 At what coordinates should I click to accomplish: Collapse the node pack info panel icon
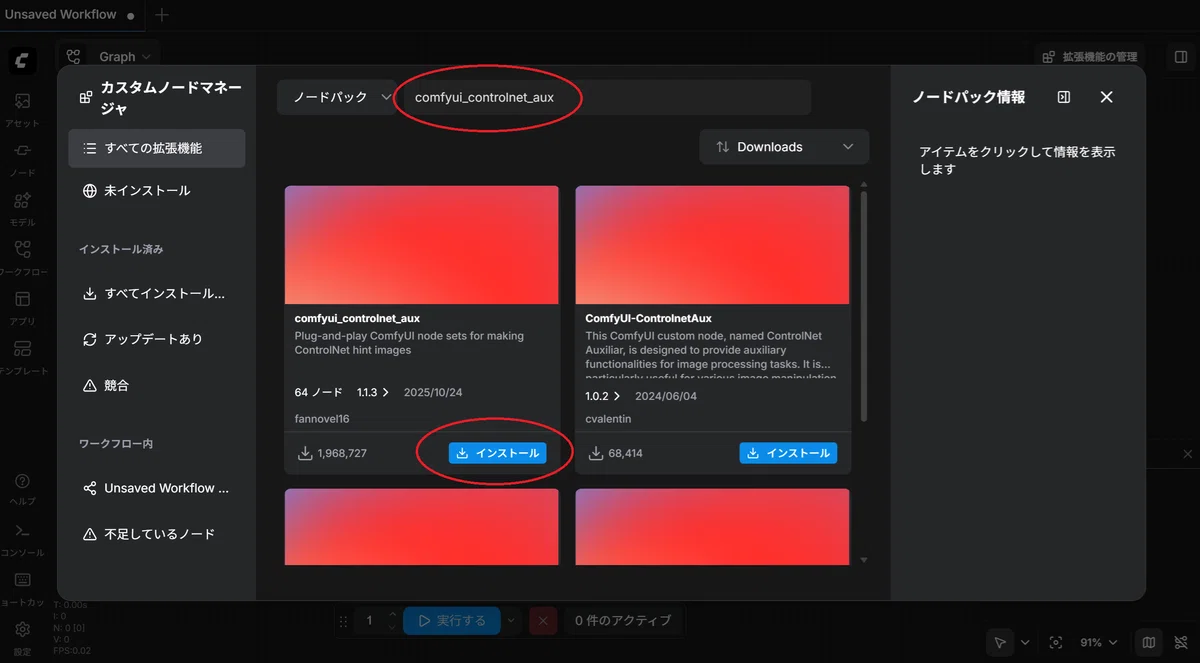tap(1064, 97)
